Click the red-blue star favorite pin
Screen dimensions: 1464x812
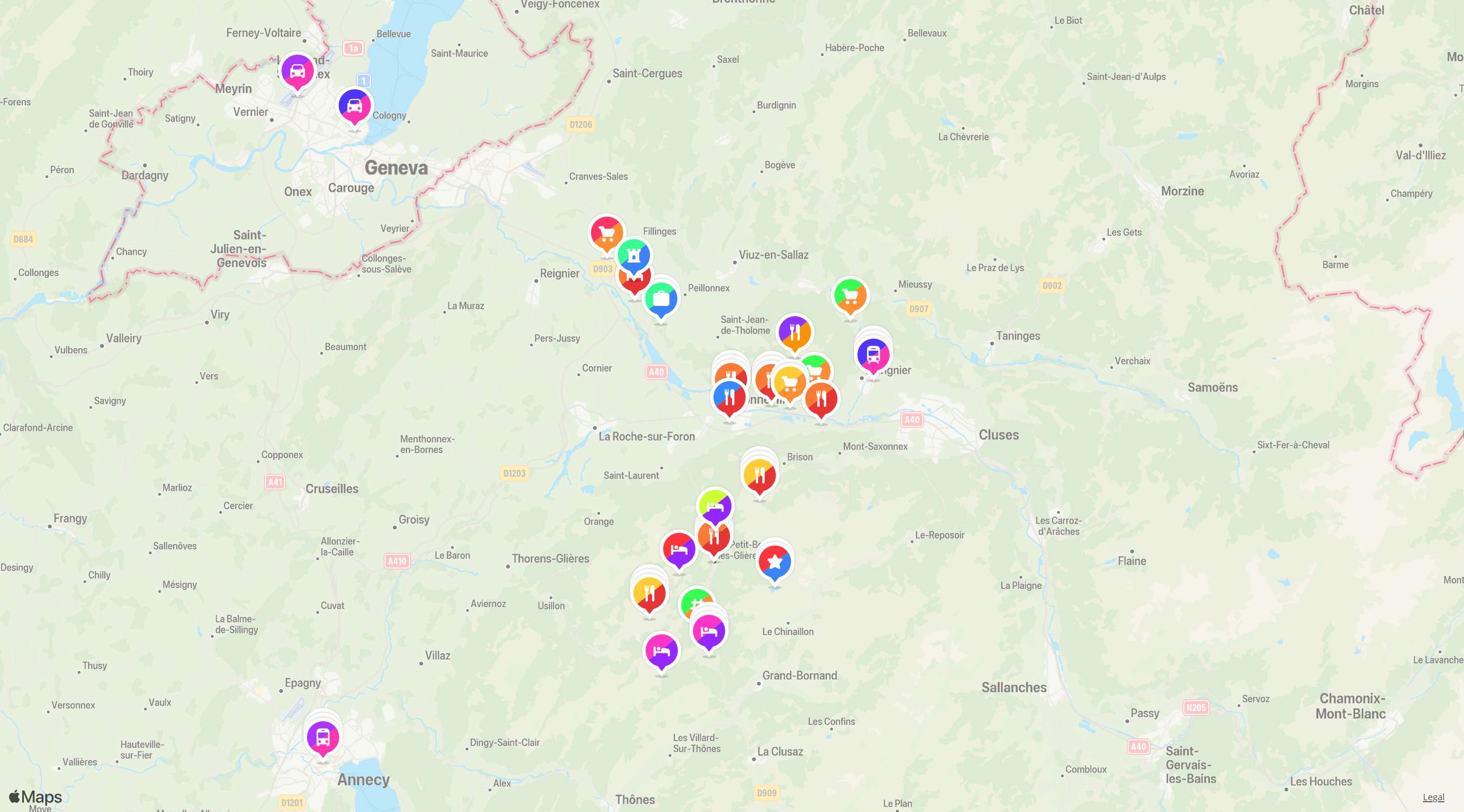point(774,562)
